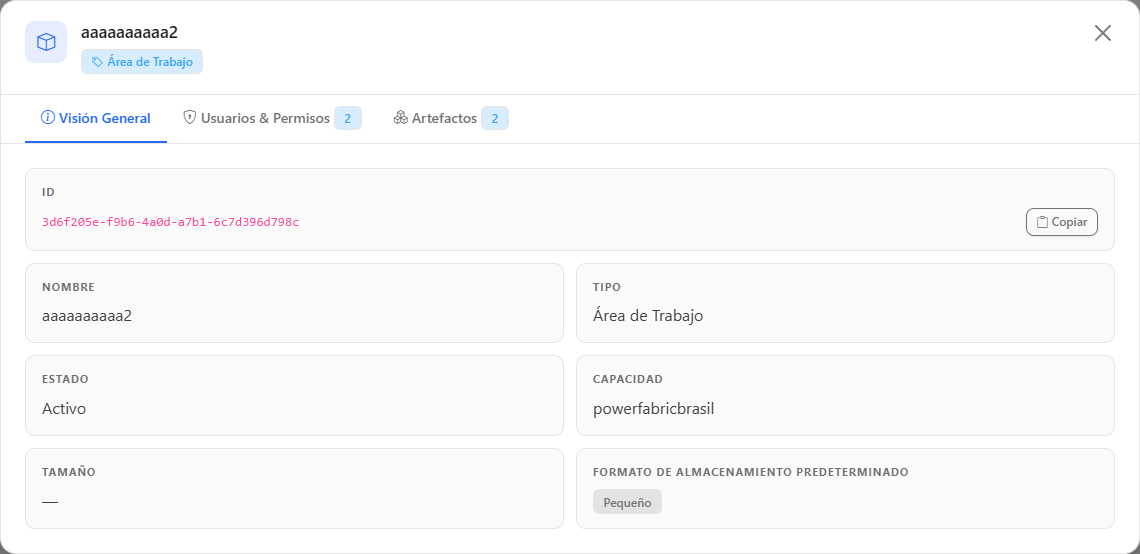Screen dimensions: 1140x554
Task: Click the info icon on Visión General
Action: click(x=48, y=118)
